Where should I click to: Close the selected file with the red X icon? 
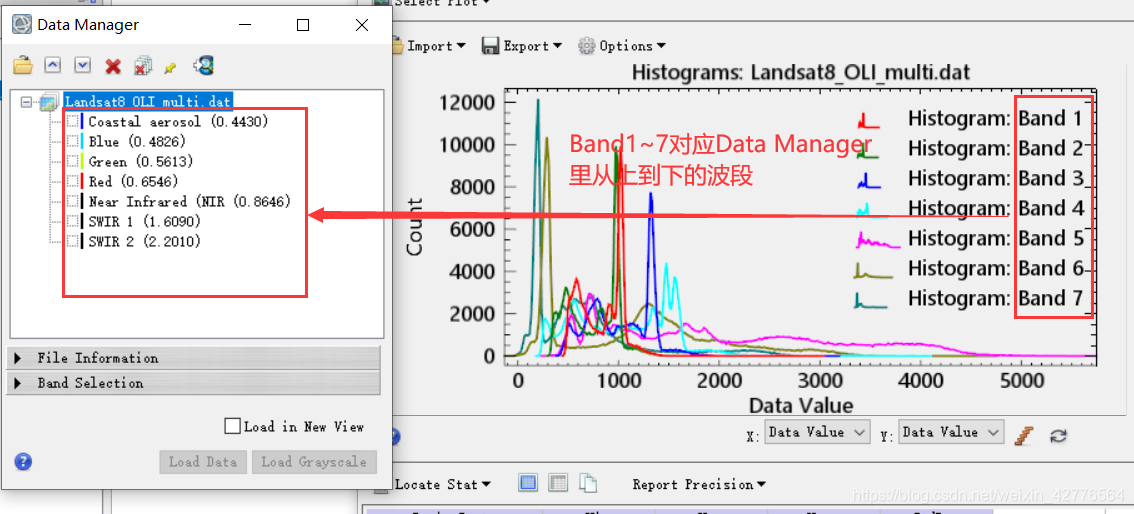tap(113, 67)
